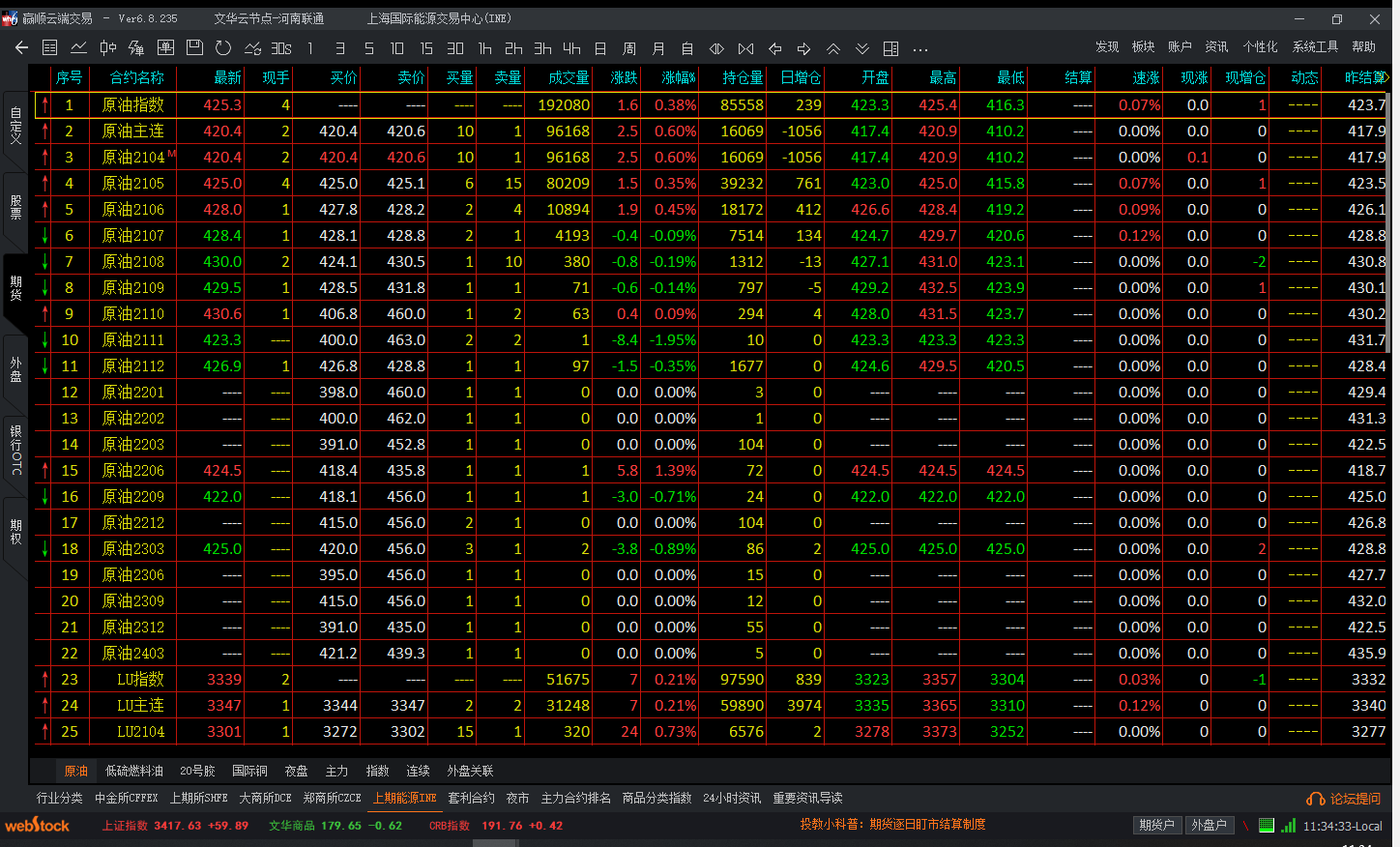Click the circular refresh icon
The width and height of the screenshot is (1400, 847).
[223, 47]
